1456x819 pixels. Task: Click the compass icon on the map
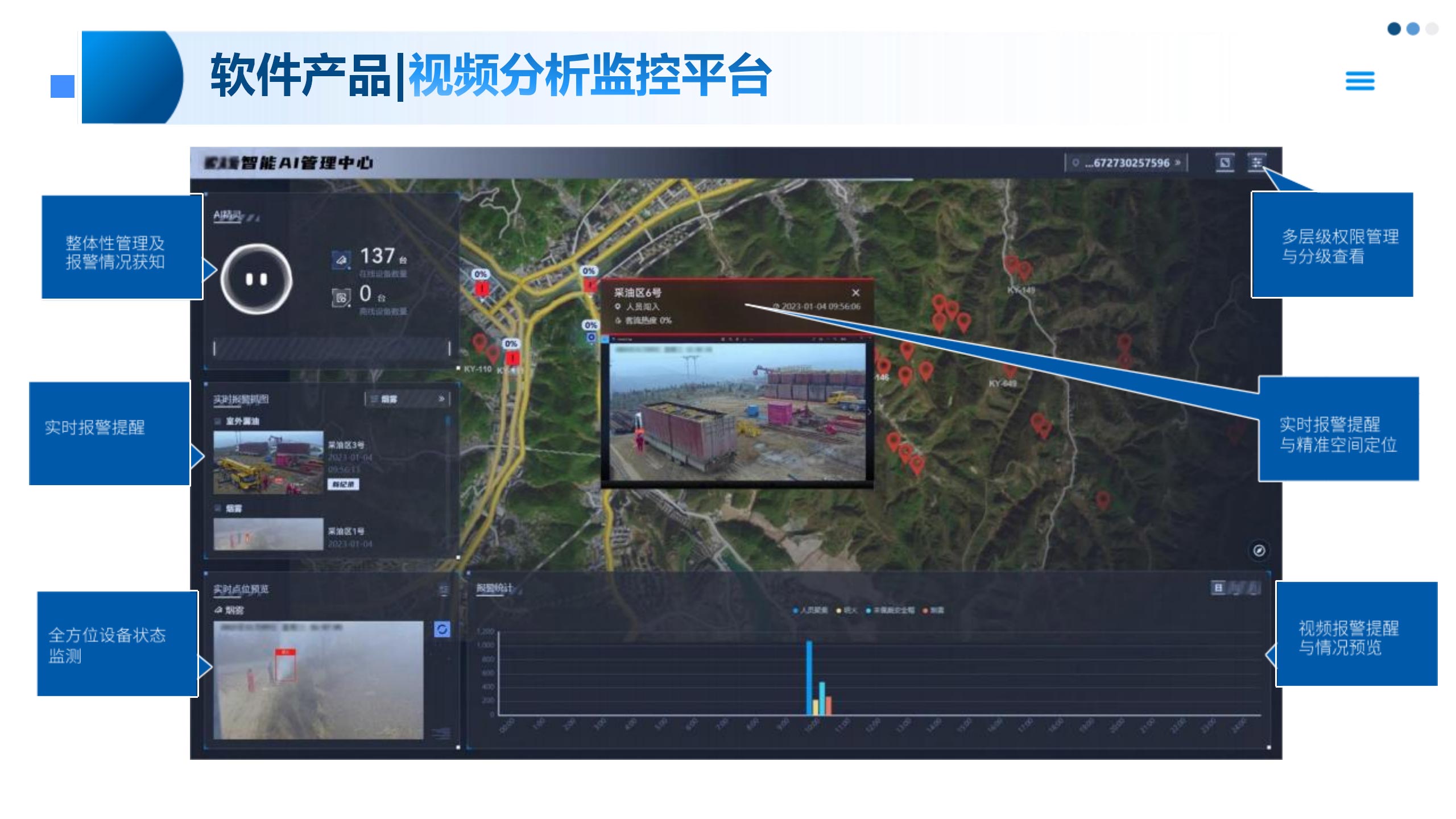[x=1259, y=550]
